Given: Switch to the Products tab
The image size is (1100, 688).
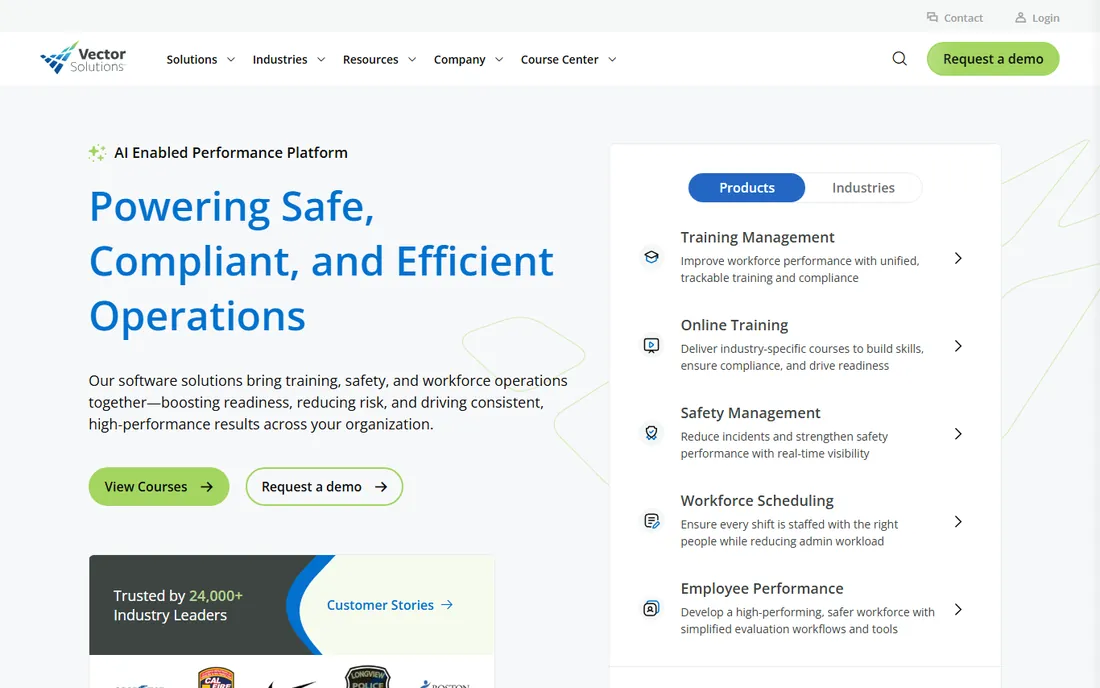Looking at the screenshot, I should [x=746, y=188].
